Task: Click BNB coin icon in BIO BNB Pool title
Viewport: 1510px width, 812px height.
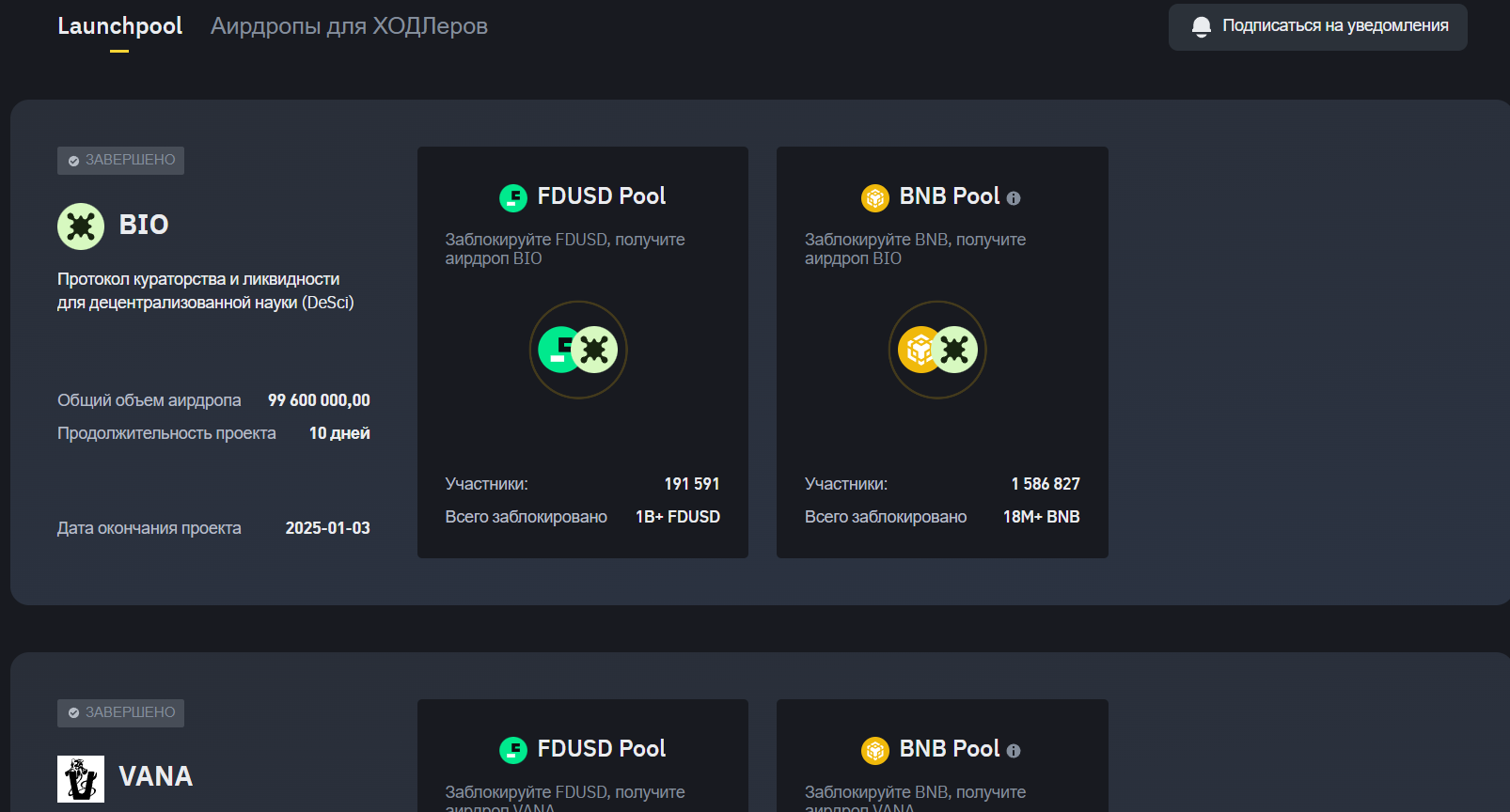Action: point(875,197)
